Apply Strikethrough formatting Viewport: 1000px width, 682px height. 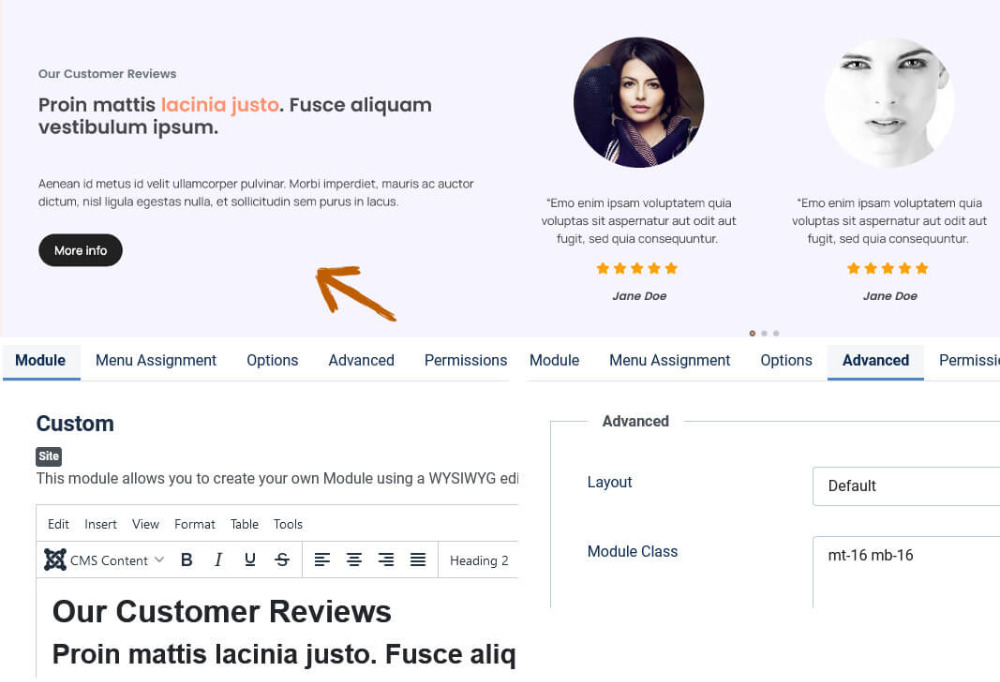pos(282,560)
